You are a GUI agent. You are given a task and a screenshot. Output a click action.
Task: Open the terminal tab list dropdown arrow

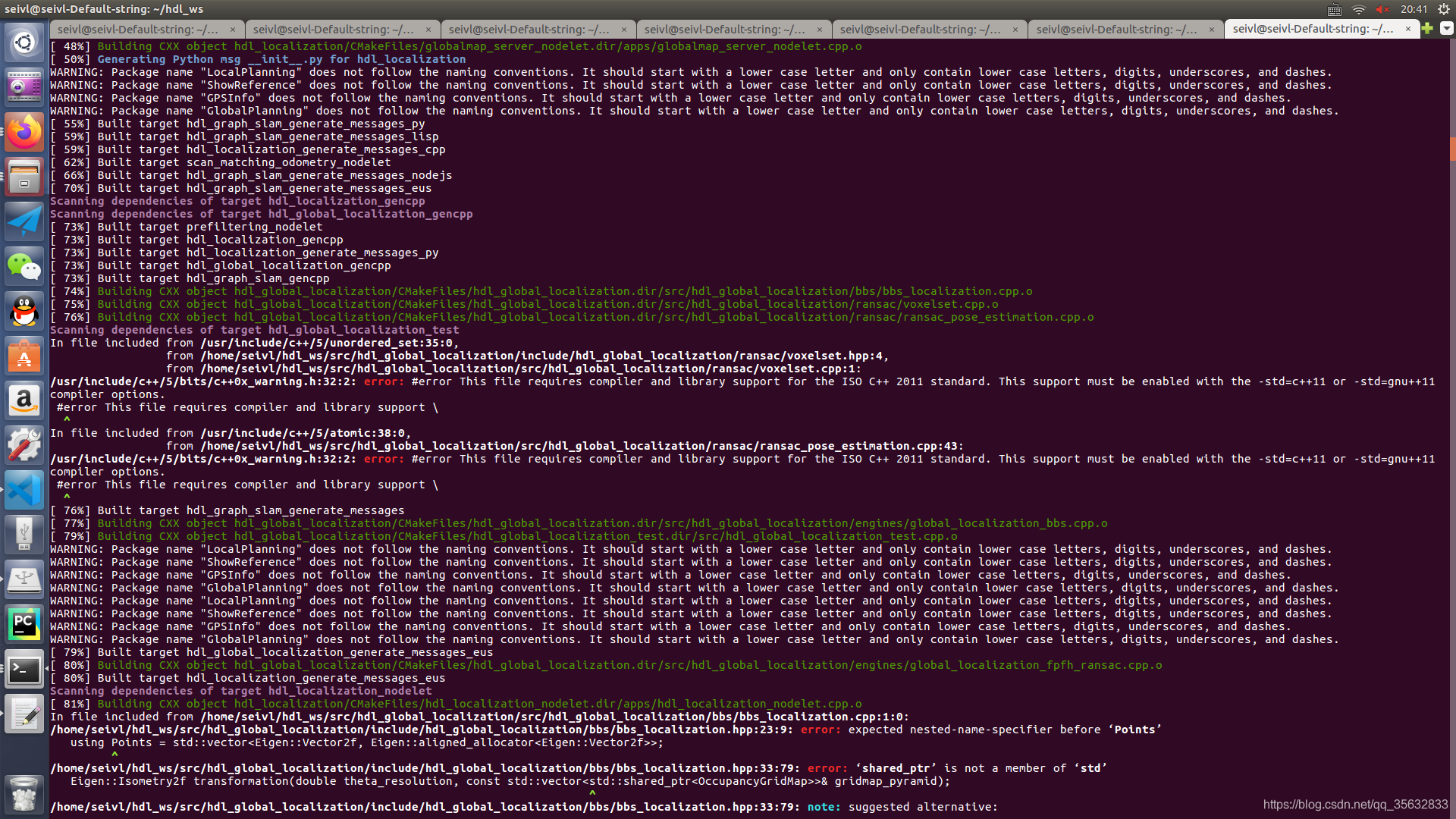pos(1446,29)
